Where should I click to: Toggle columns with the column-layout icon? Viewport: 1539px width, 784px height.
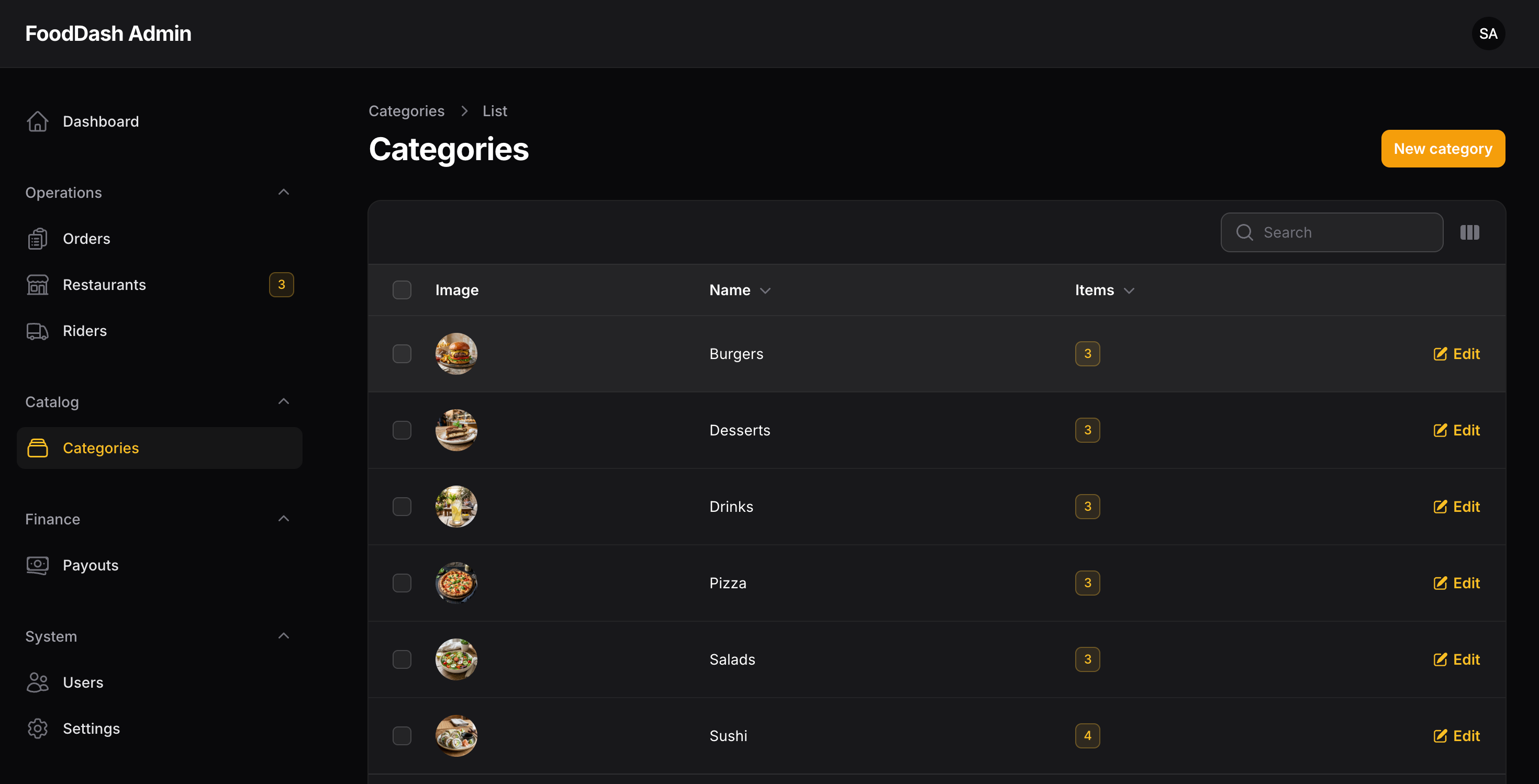pos(1470,232)
